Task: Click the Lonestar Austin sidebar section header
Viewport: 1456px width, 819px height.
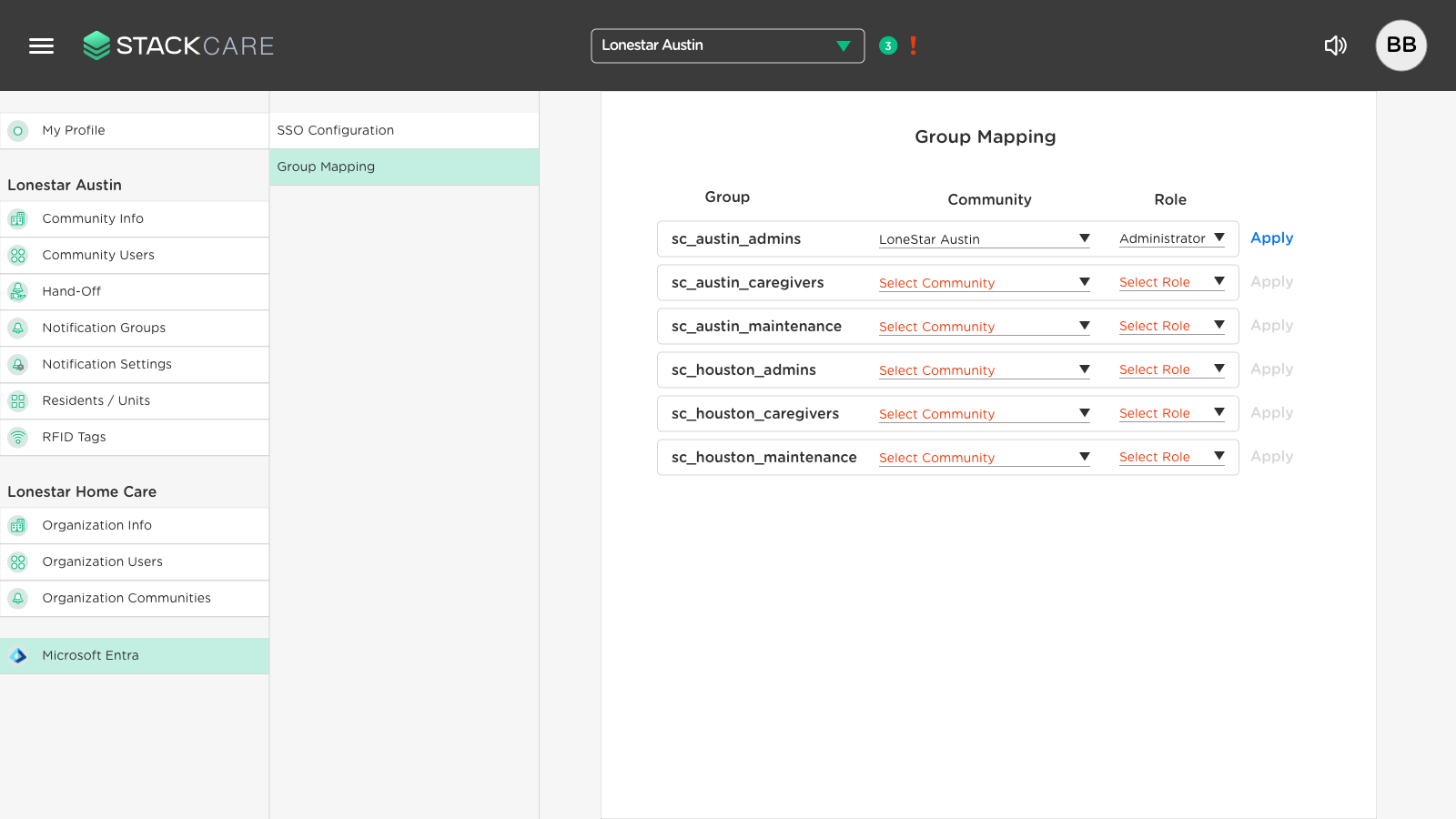Action: tap(65, 186)
